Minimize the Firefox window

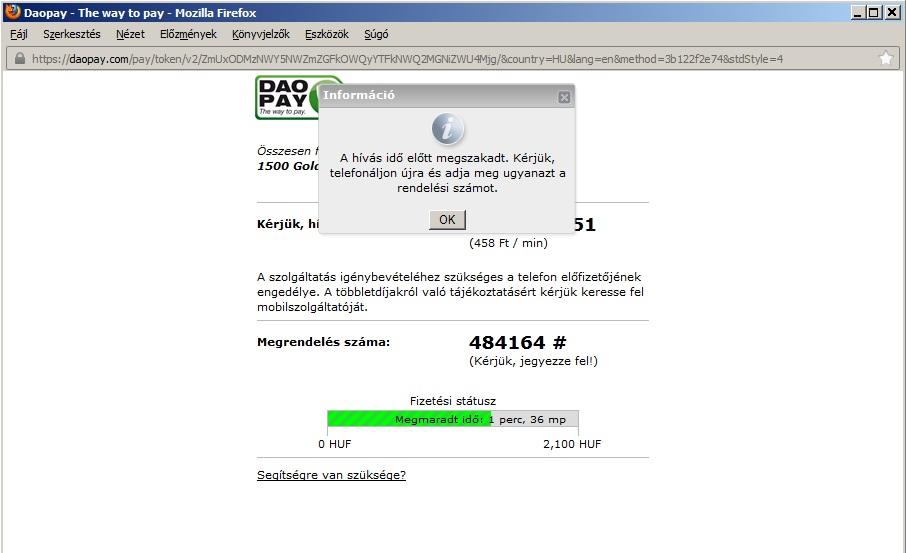coord(858,12)
